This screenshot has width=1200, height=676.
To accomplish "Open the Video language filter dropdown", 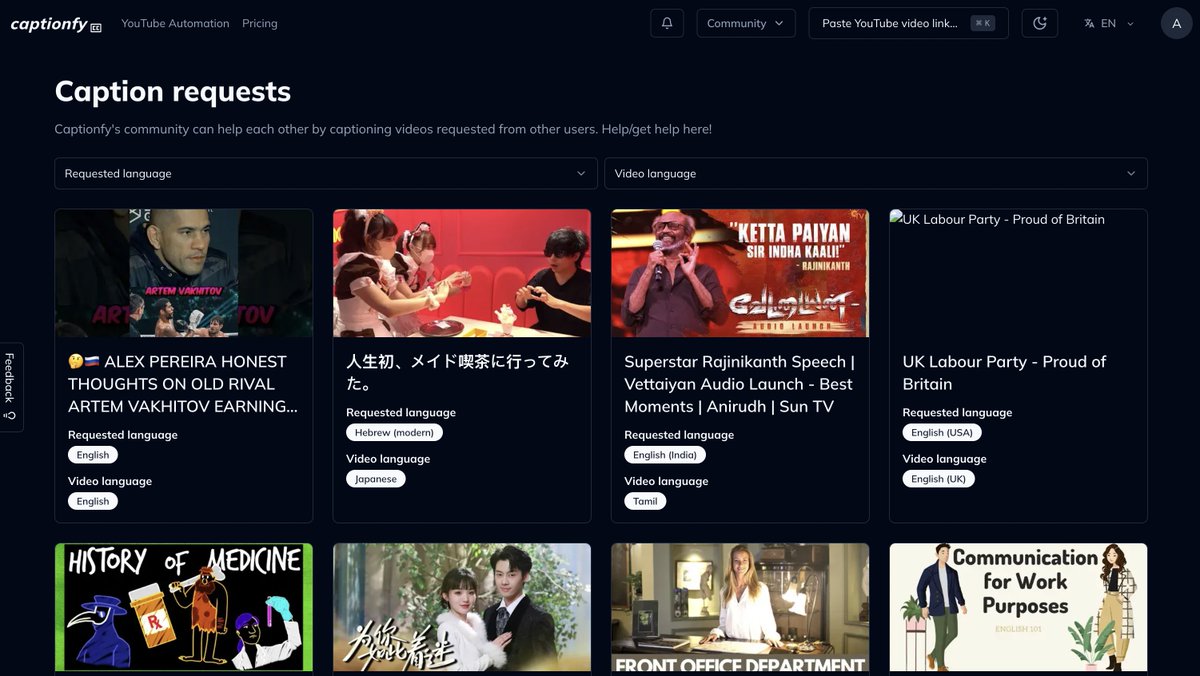I will click(876, 173).
